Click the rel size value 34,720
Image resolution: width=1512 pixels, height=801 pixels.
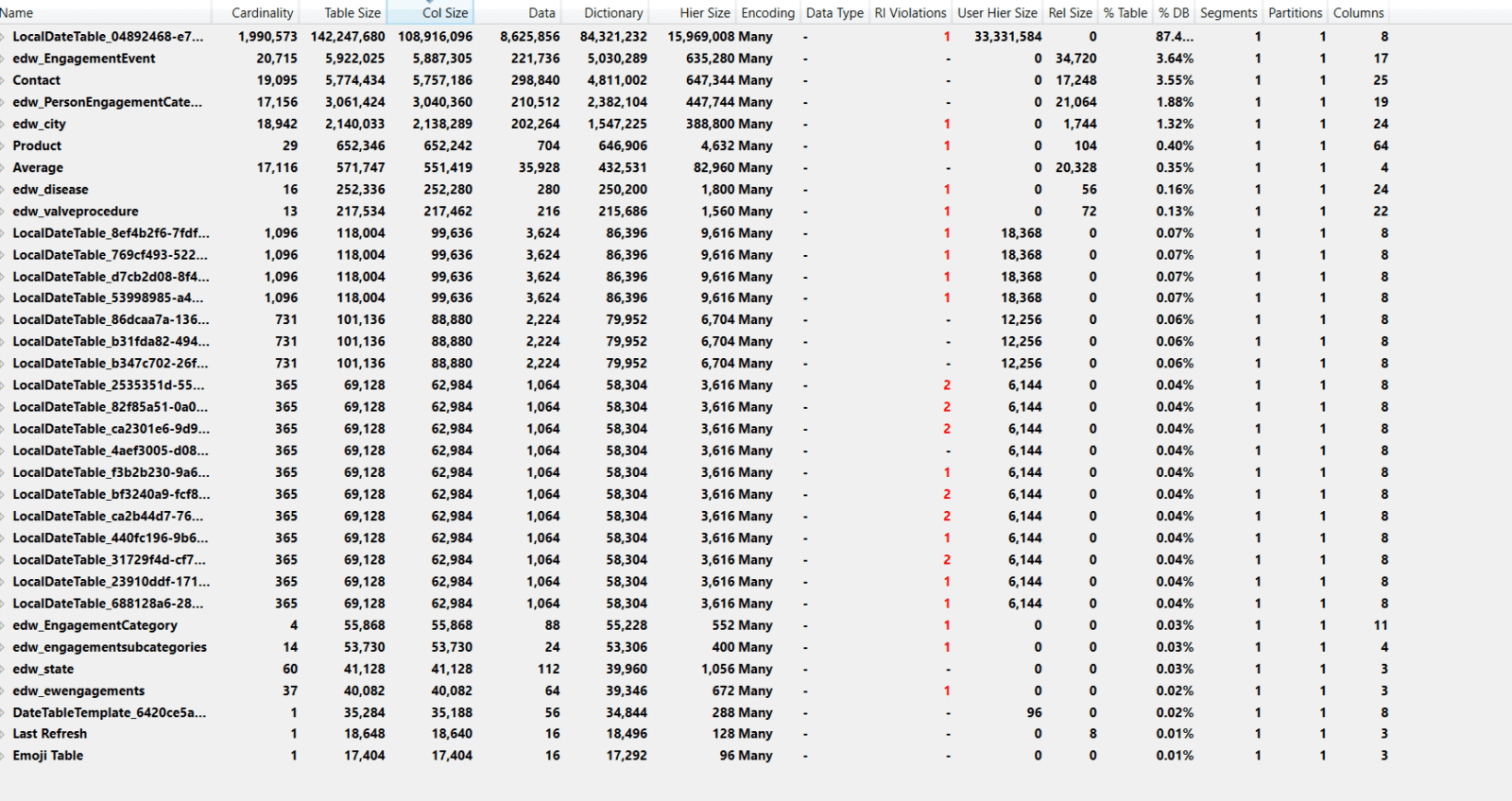tap(1076, 59)
